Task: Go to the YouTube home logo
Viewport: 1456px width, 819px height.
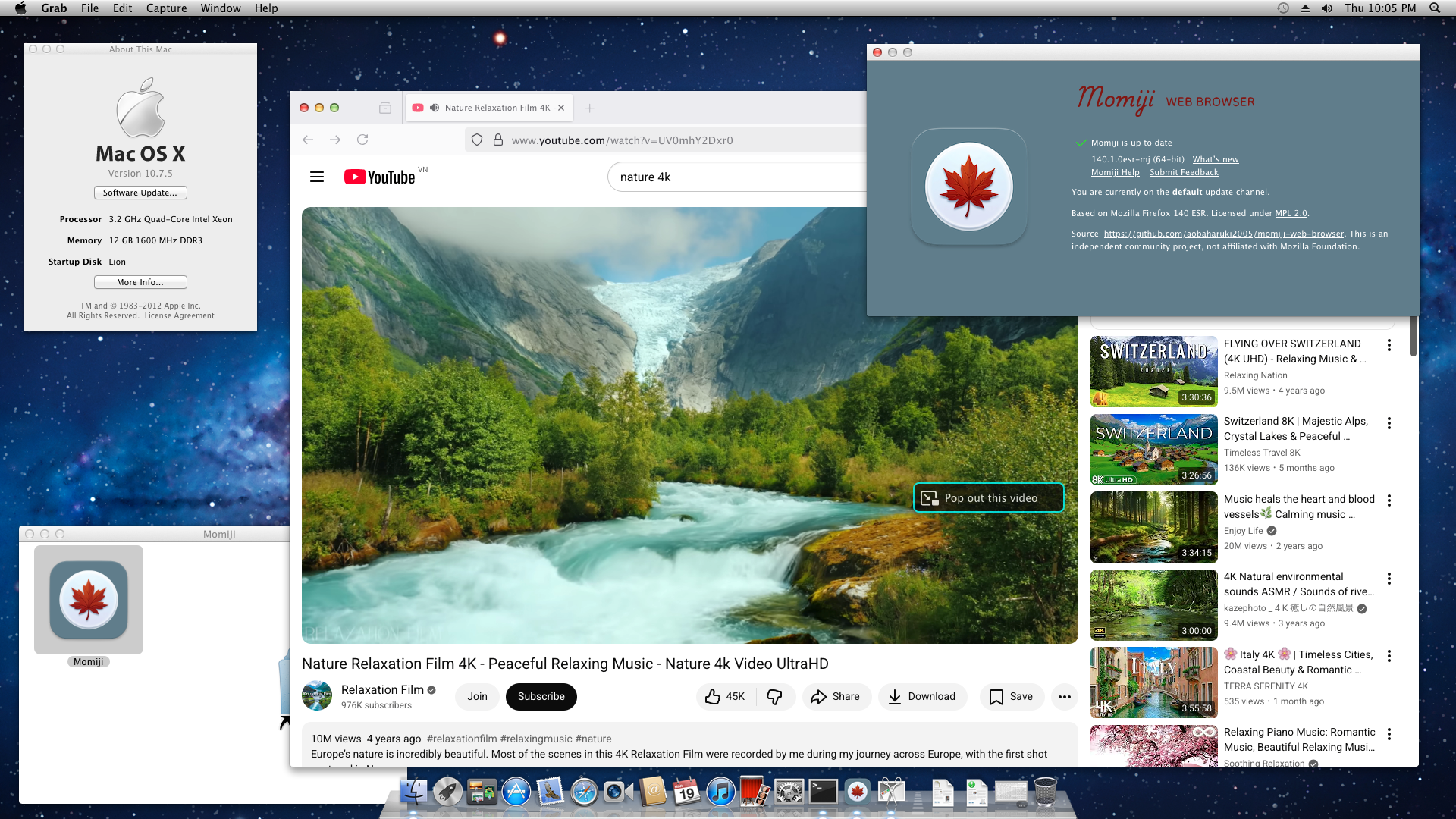Action: (380, 177)
